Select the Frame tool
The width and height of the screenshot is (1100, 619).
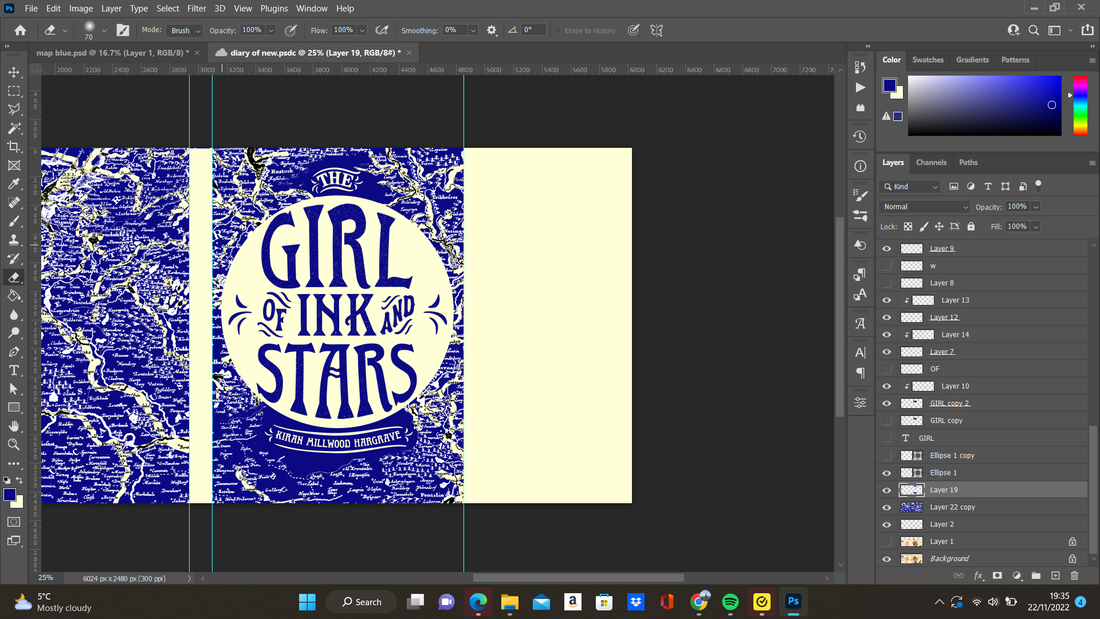(x=14, y=166)
